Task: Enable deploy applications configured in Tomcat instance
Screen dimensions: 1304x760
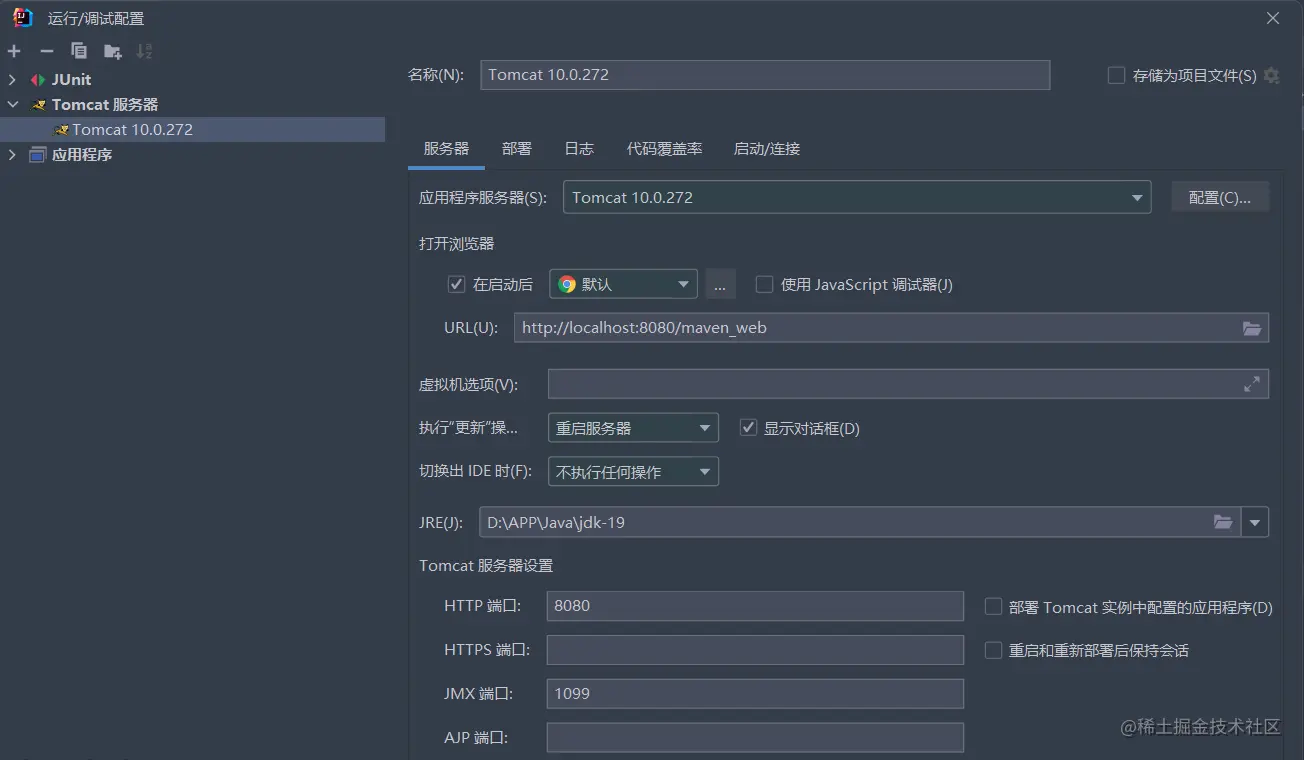Action: (x=994, y=606)
